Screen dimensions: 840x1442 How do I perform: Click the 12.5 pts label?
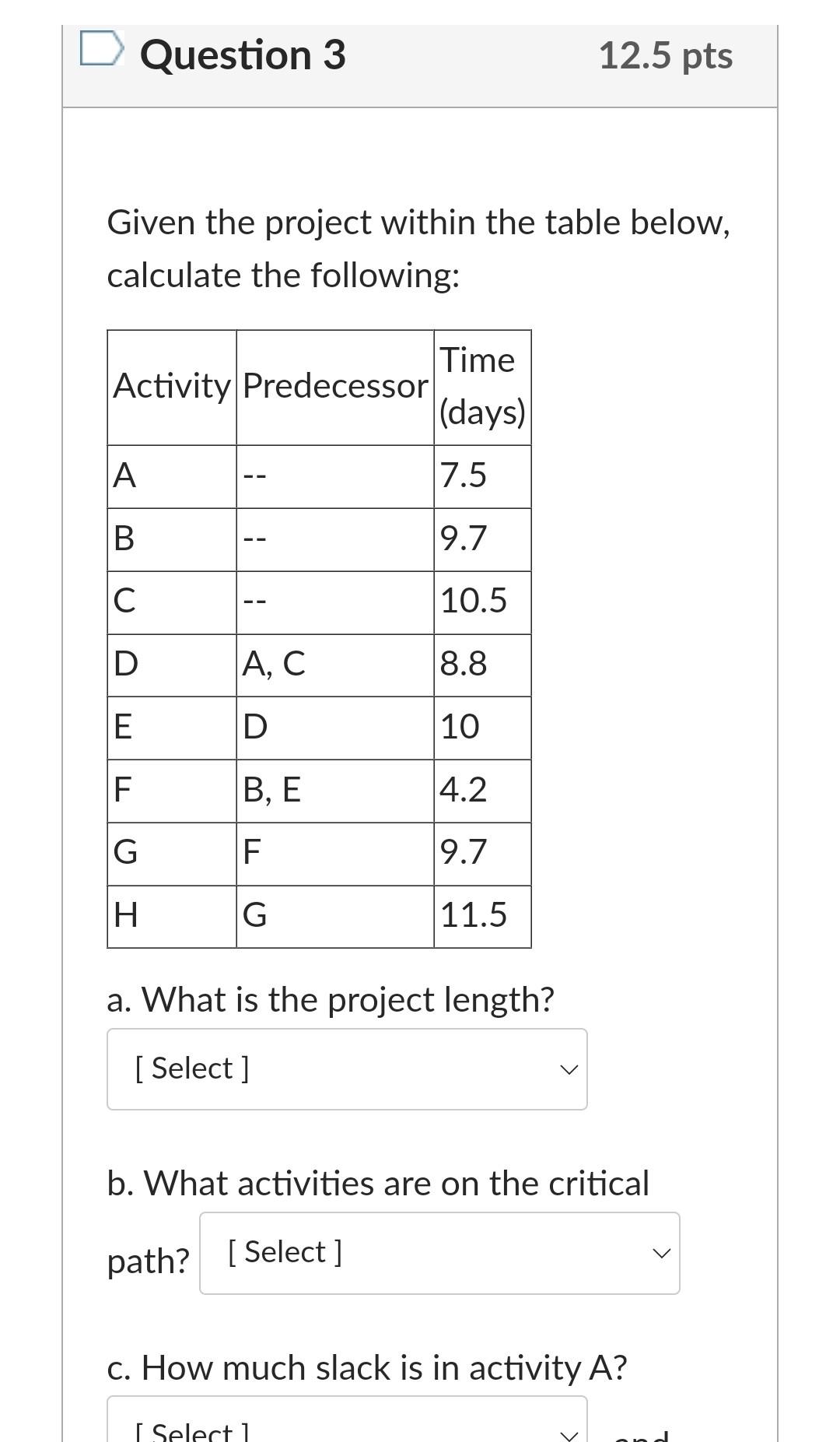tap(666, 54)
